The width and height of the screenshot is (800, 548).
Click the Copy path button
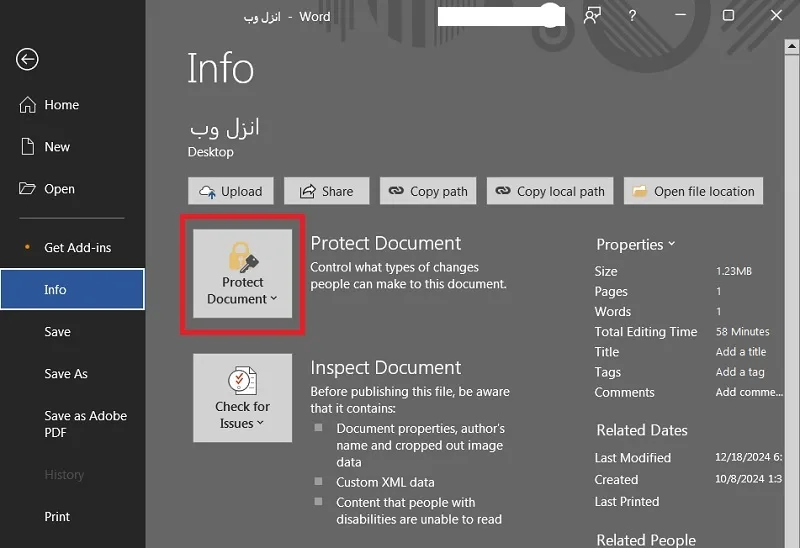[x=428, y=191]
